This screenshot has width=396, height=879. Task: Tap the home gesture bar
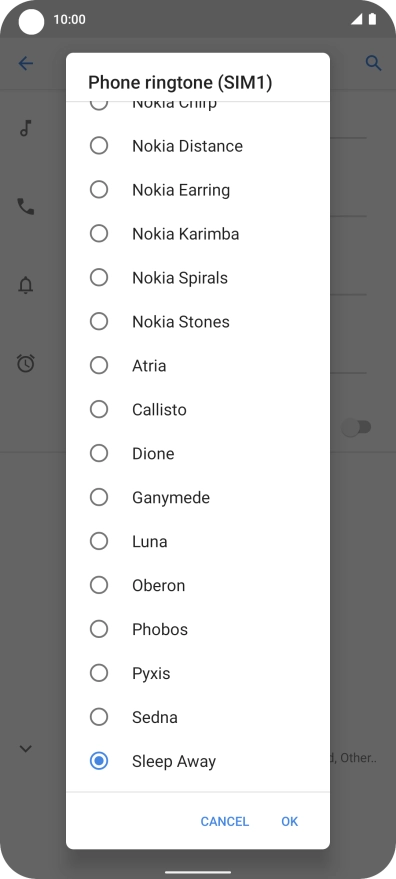pyautogui.click(x=198, y=872)
